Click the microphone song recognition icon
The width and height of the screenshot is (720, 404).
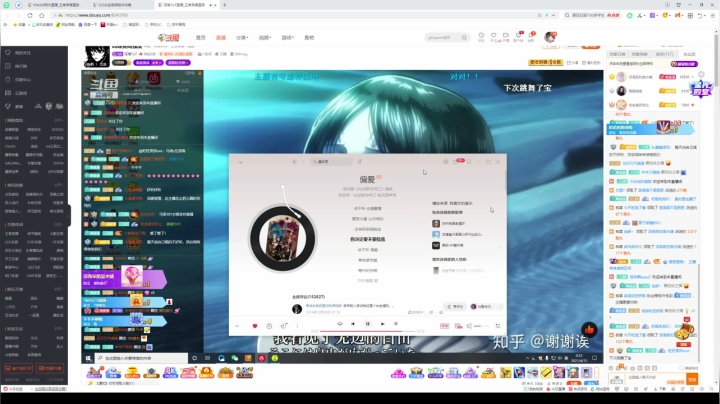pos(360,162)
